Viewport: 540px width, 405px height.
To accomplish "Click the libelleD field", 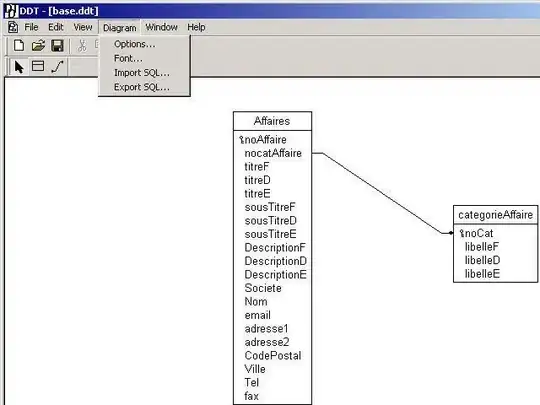I will coord(482,260).
